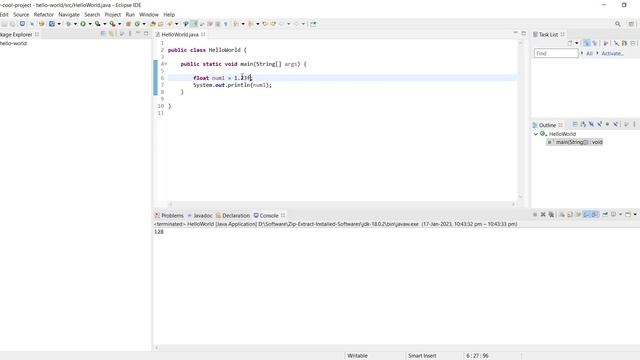Collapse the main method fold on line 4
The image size is (640, 360).
coord(166,64)
